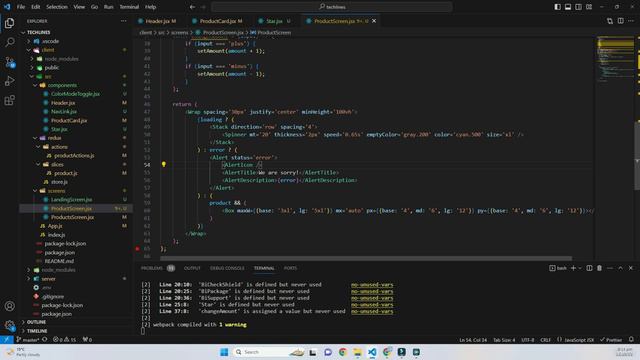Open the Run and Debug view
The height and width of the screenshot is (360, 640).
pyautogui.click(x=9, y=81)
